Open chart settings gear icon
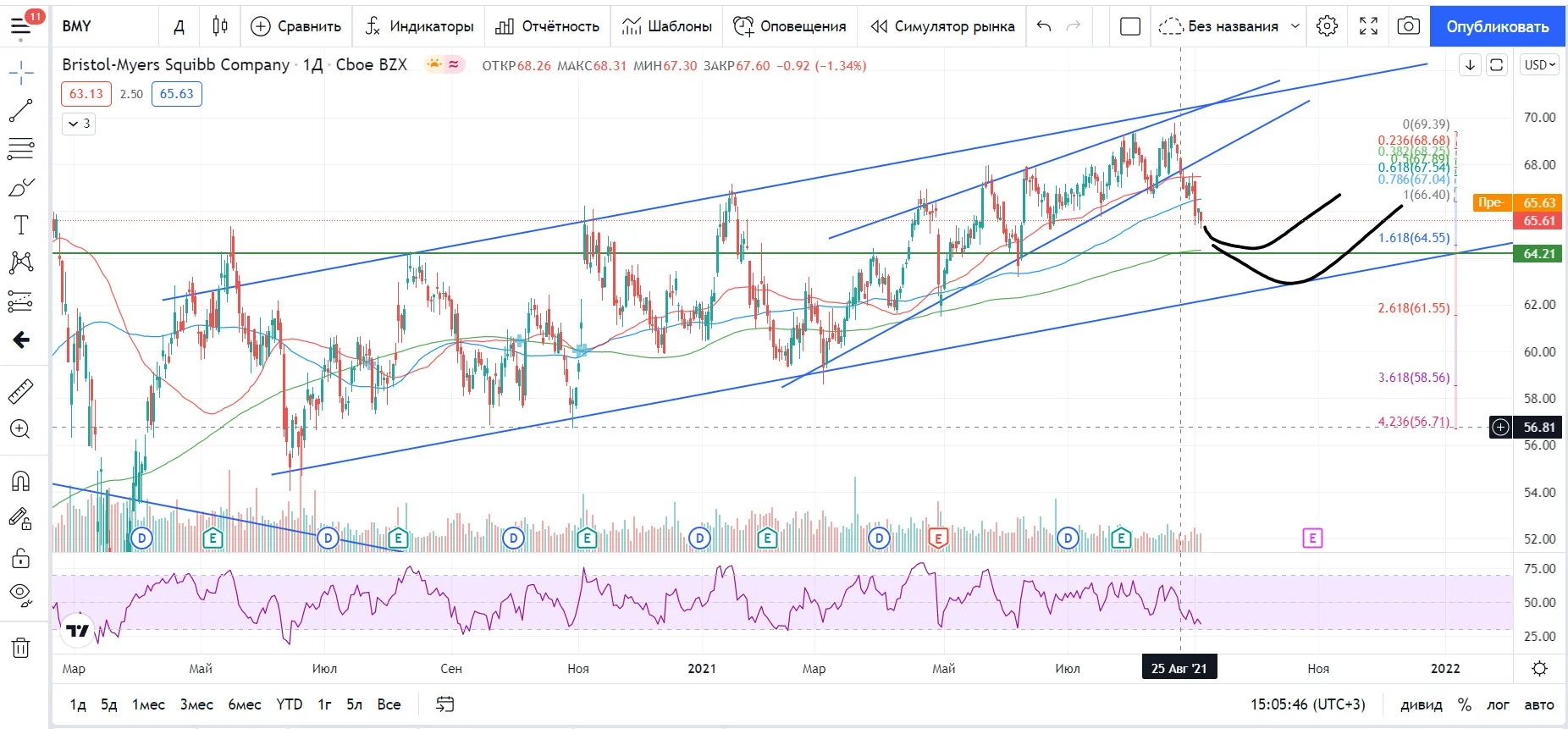Viewport: 1568px width, 729px height. click(1327, 26)
